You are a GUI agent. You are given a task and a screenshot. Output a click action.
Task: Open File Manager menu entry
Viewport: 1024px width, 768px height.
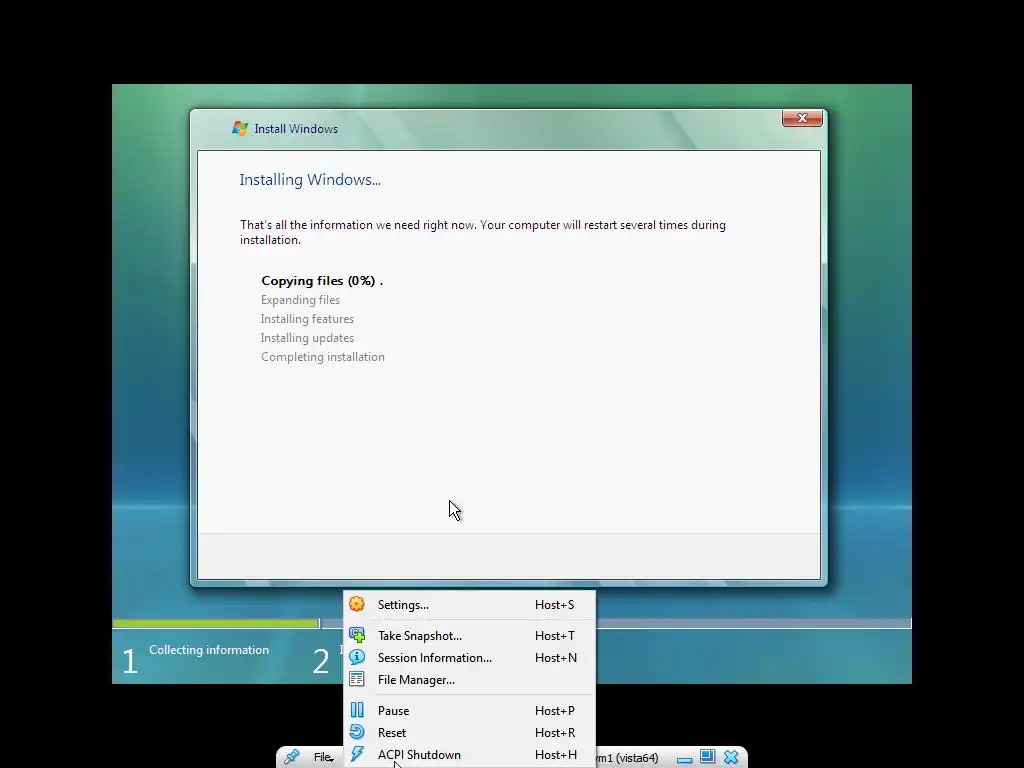tap(469, 680)
